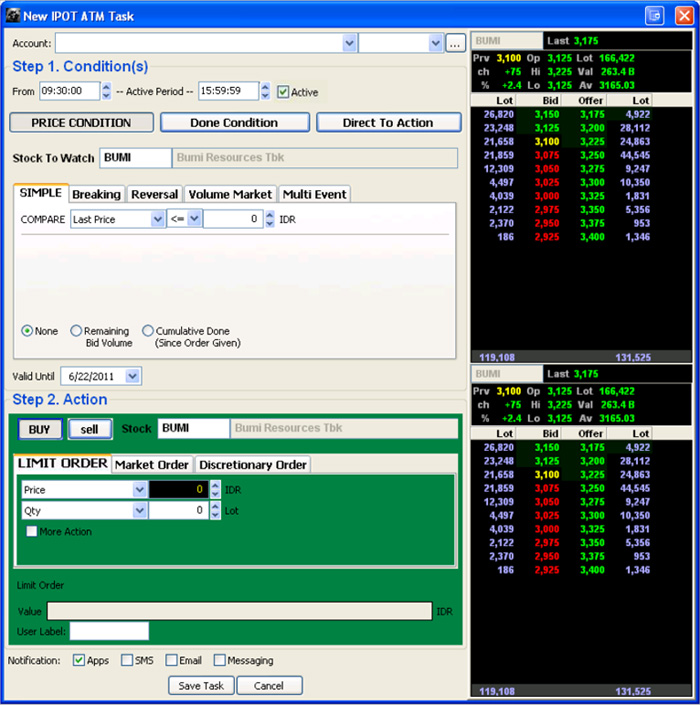This screenshot has width=700, height=705.
Task: Adjust the limit Price IDR spinner
Action: (x=215, y=489)
